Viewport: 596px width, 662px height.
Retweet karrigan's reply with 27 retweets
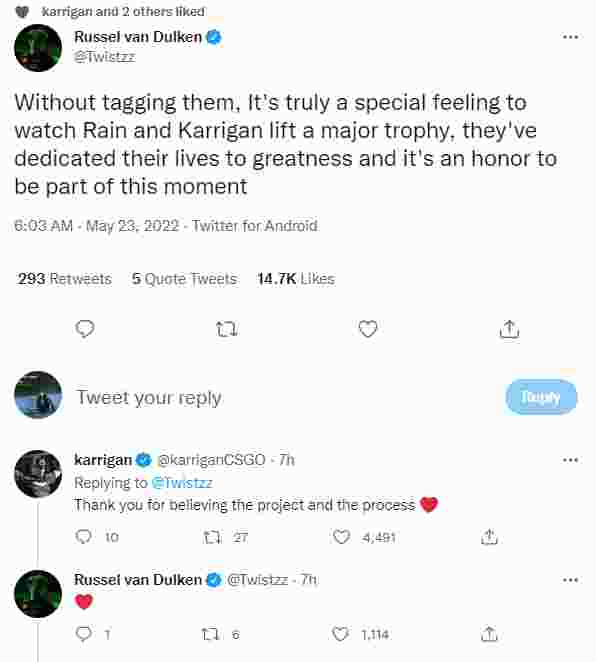click(211, 537)
